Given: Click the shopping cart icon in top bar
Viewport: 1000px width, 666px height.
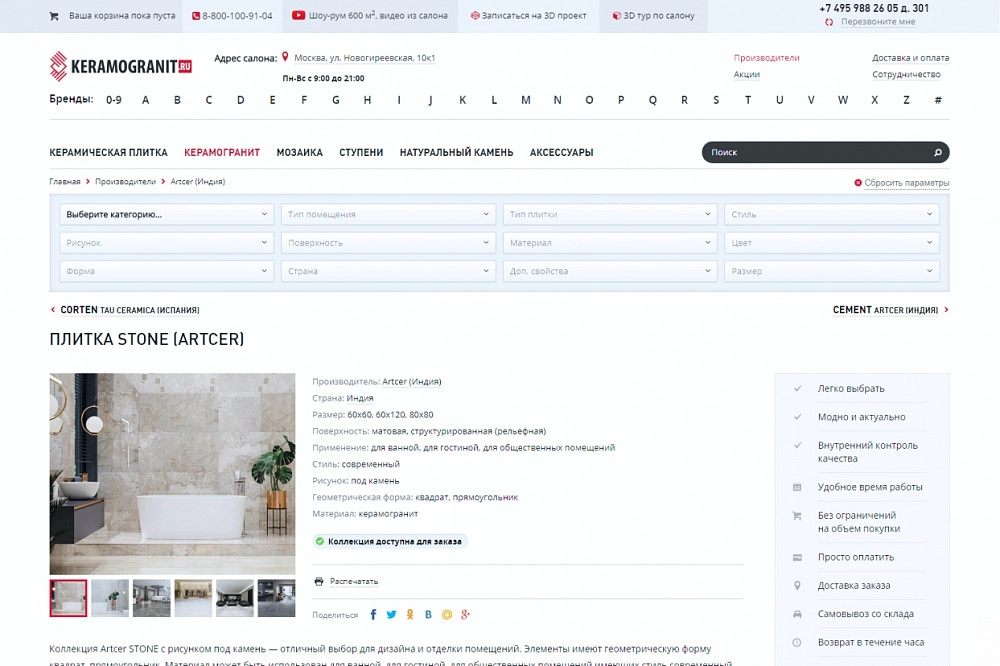Looking at the screenshot, I should [54, 16].
